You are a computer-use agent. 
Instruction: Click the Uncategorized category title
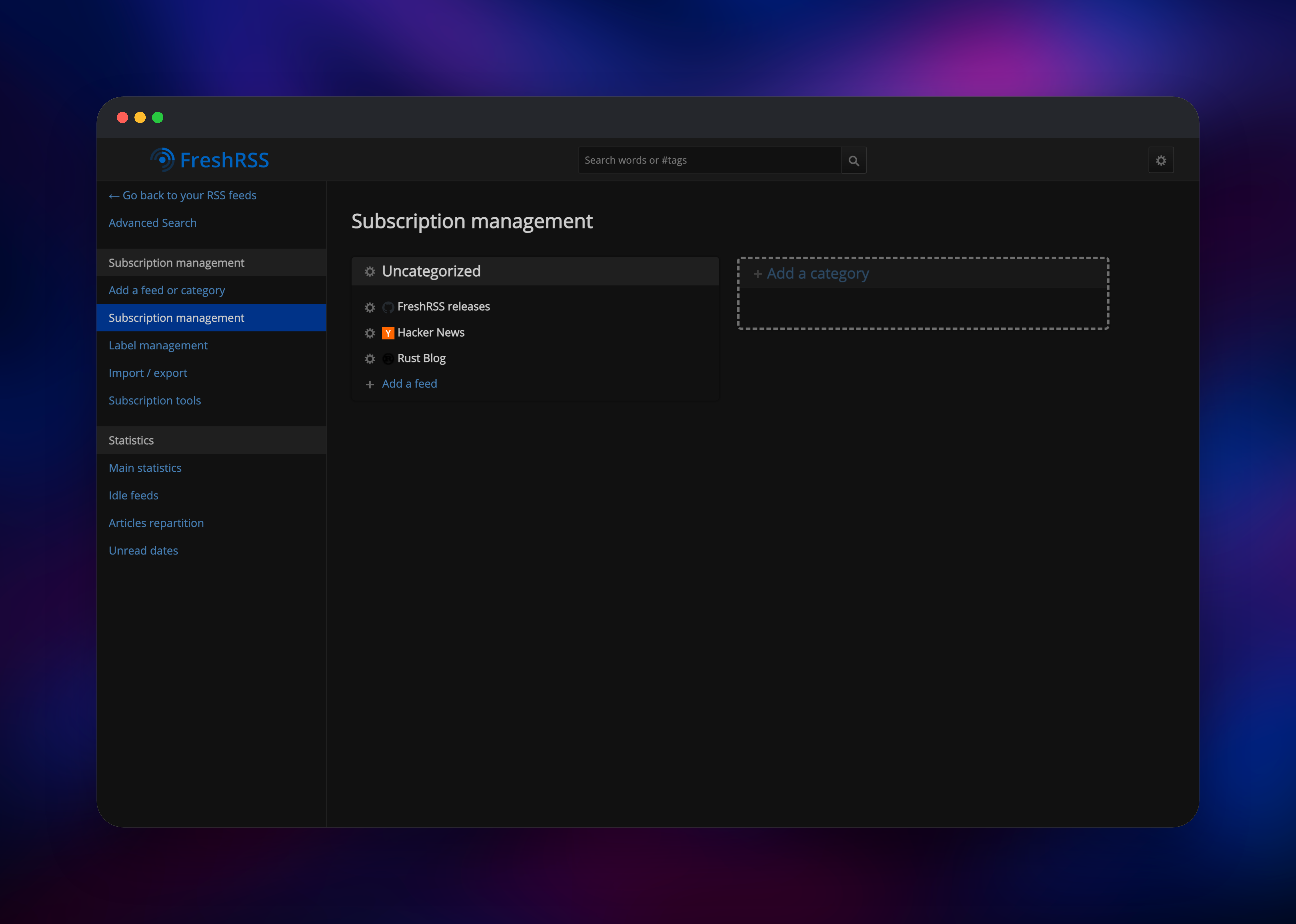click(x=431, y=271)
